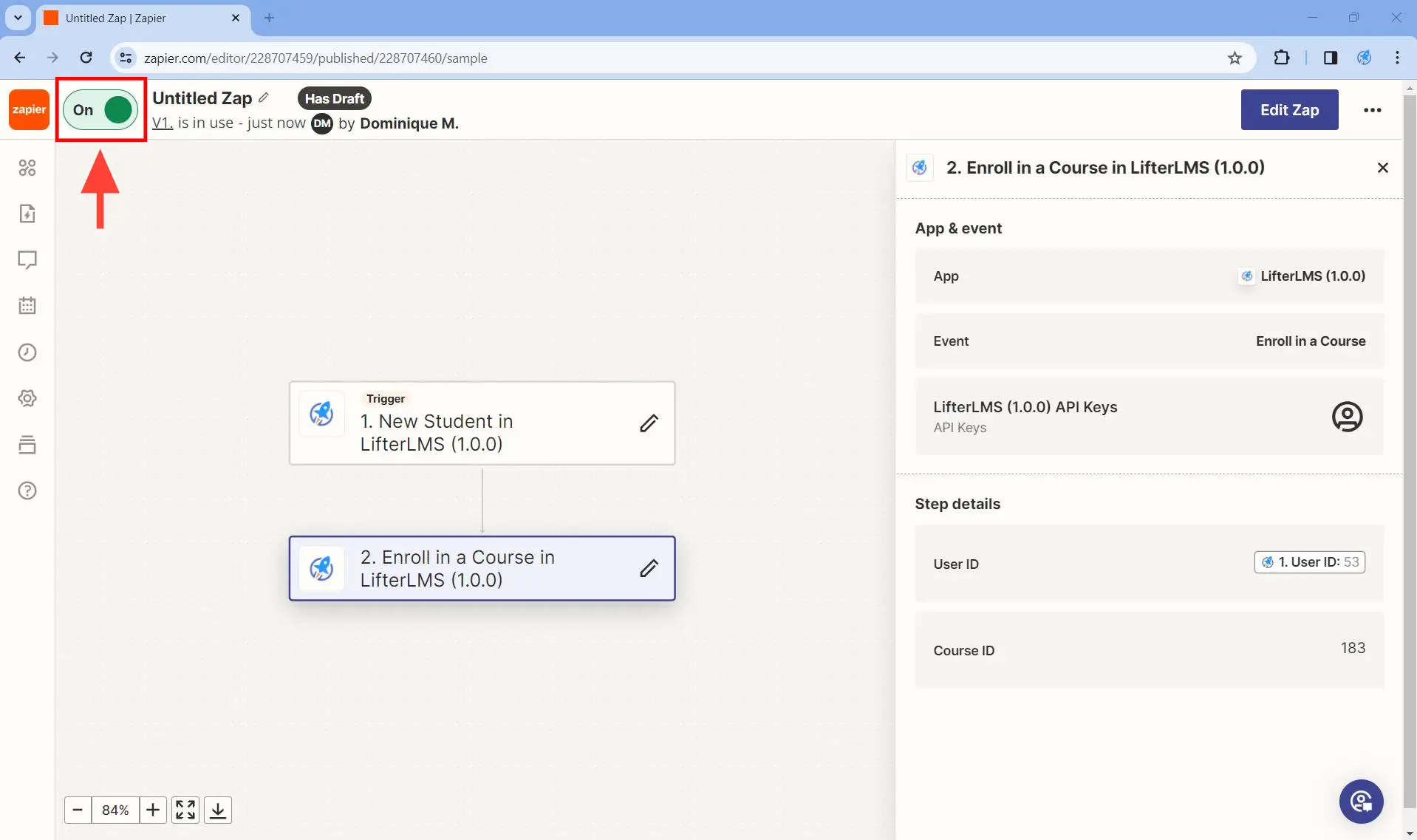
Task: Close the Enroll in a Course panel
Action: (1382, 168)
